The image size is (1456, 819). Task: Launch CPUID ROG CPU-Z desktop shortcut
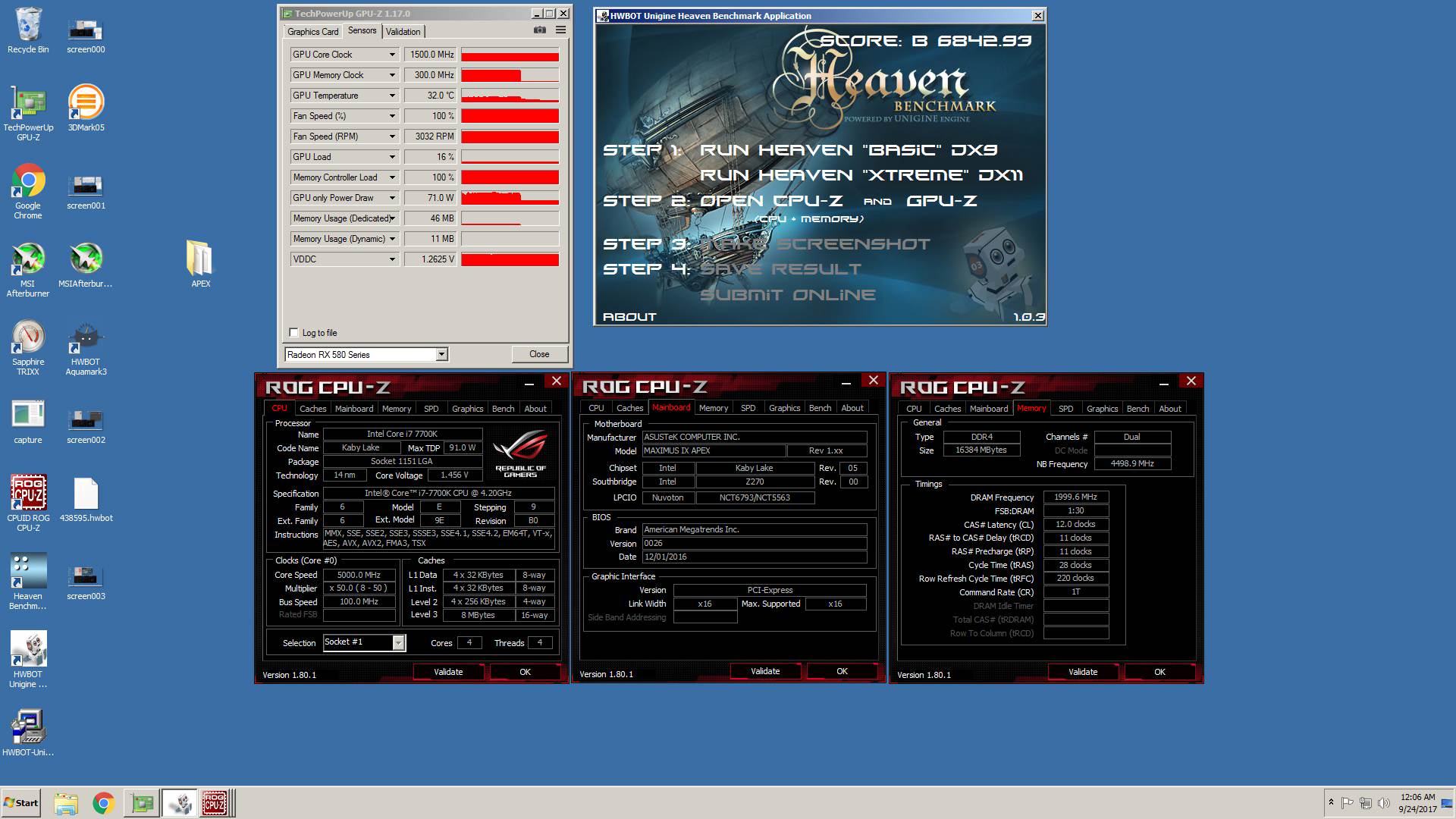click(x=28, y=504)
